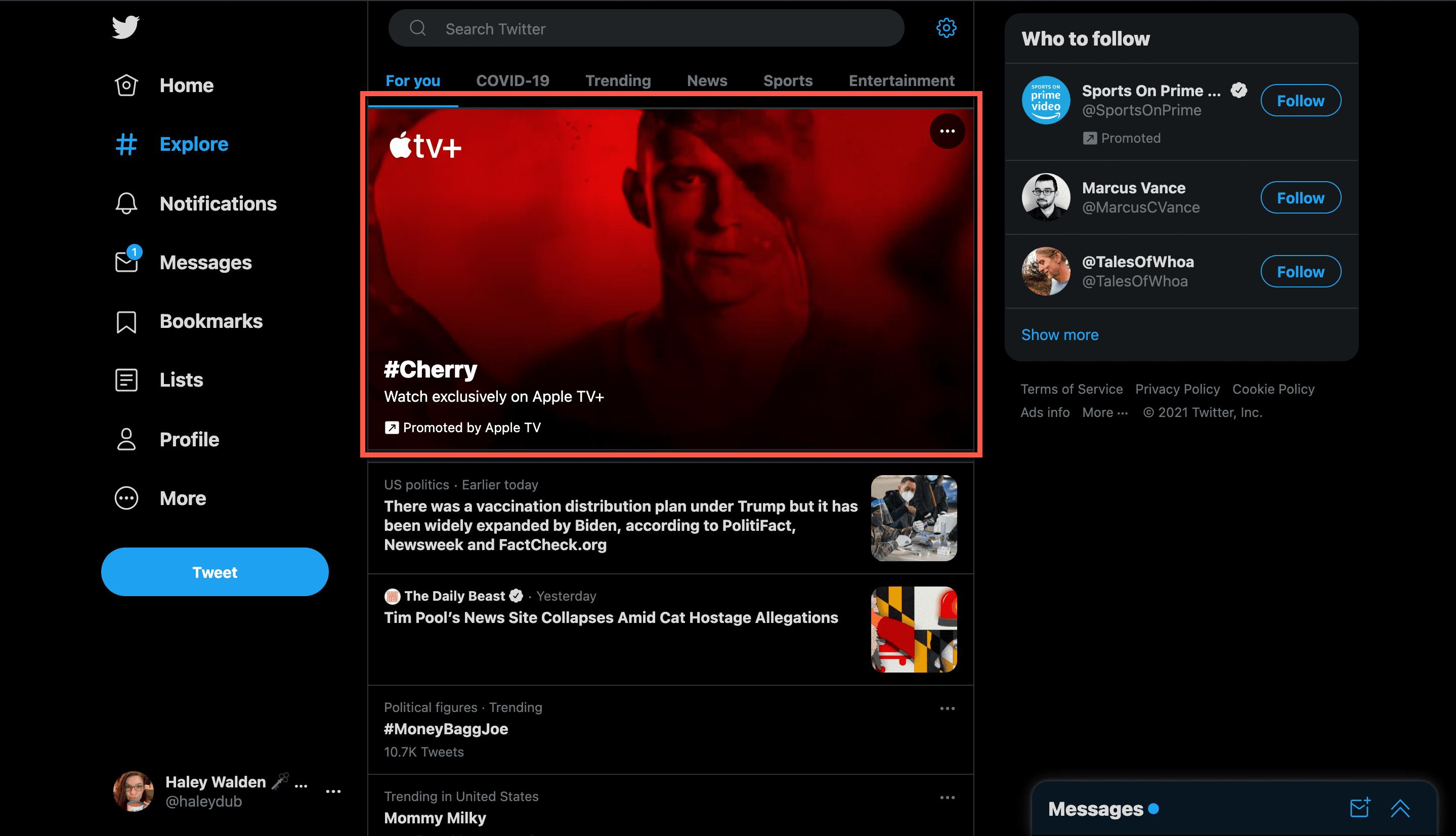Image resolution: width=1456 pixels, height=836 pixels.
Task: Select the Lists icon
Action: point(125,380)
